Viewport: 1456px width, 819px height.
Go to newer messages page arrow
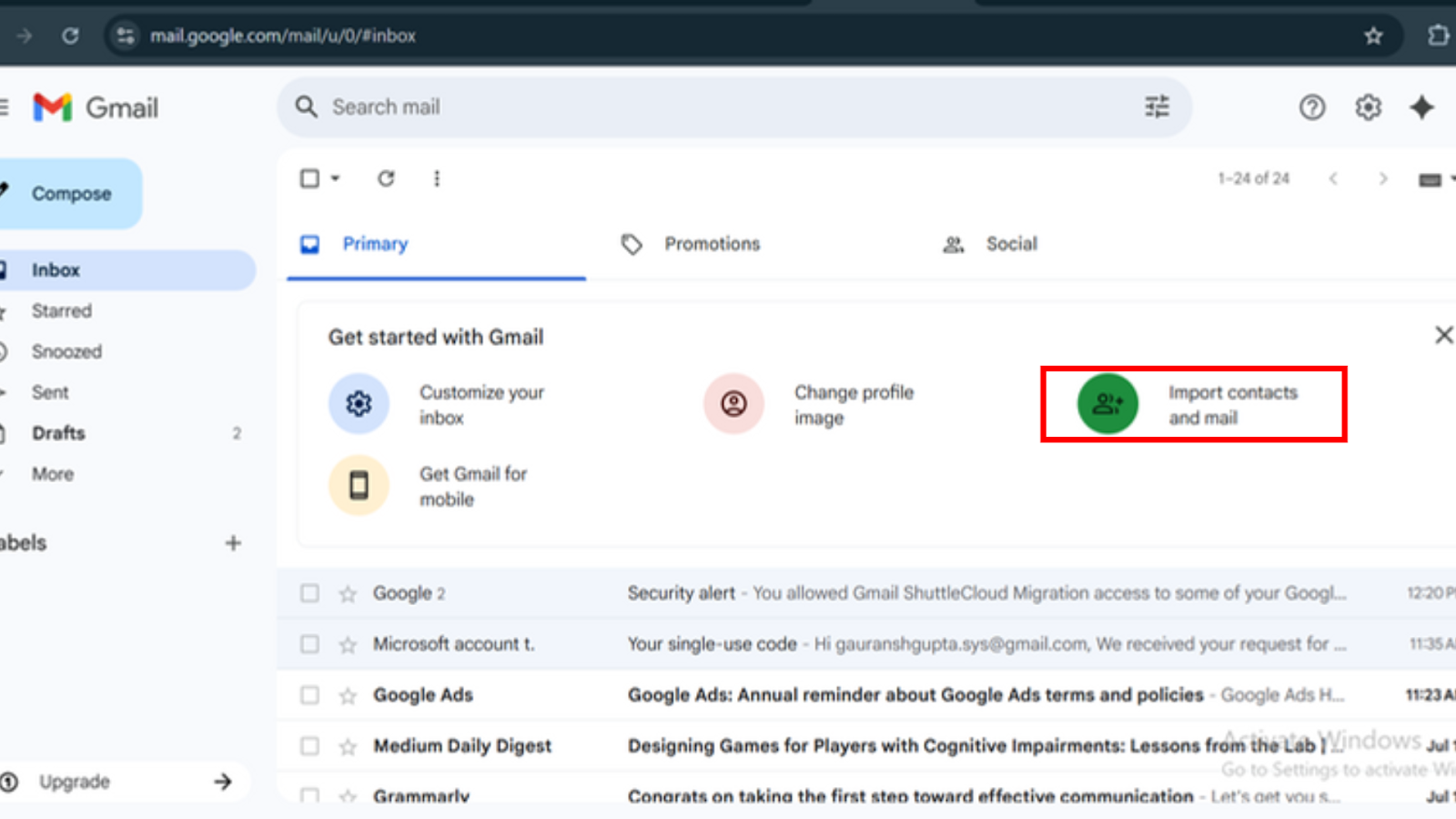coord(1333,178)
